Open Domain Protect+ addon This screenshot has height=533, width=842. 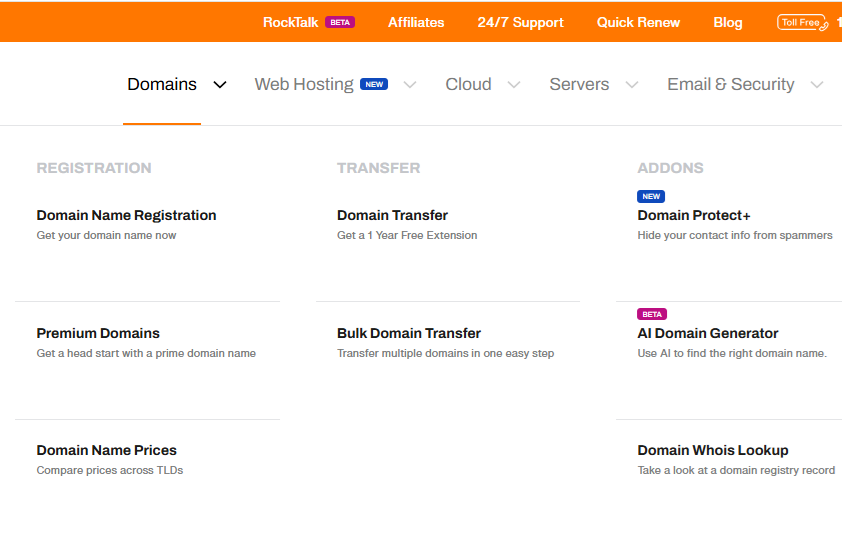click(x=694, y=215)
